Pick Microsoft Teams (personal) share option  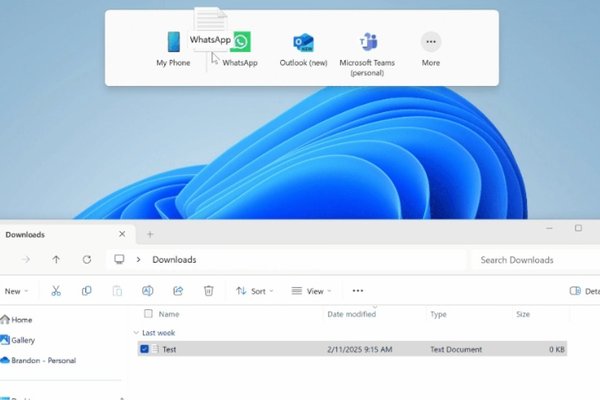coord(368,42)
